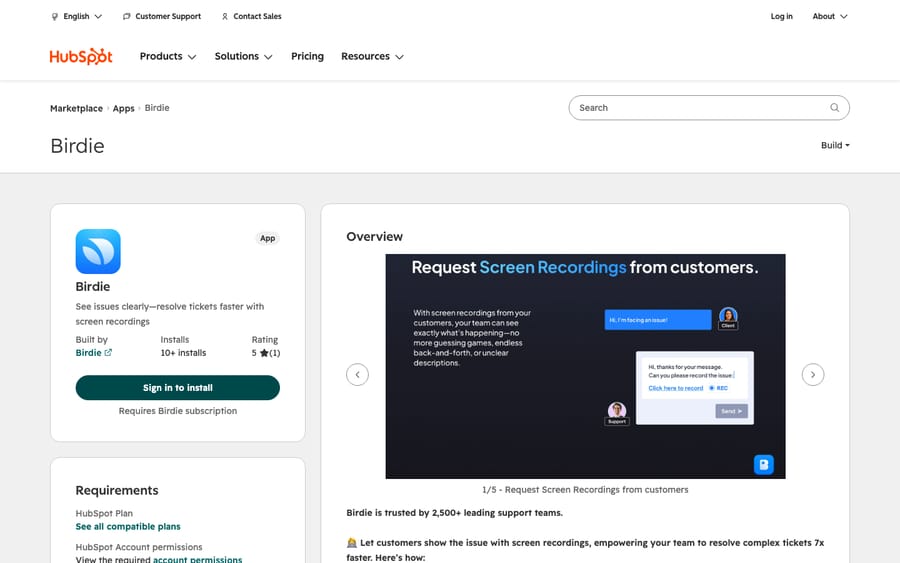Click Log in

coord(781,16)
